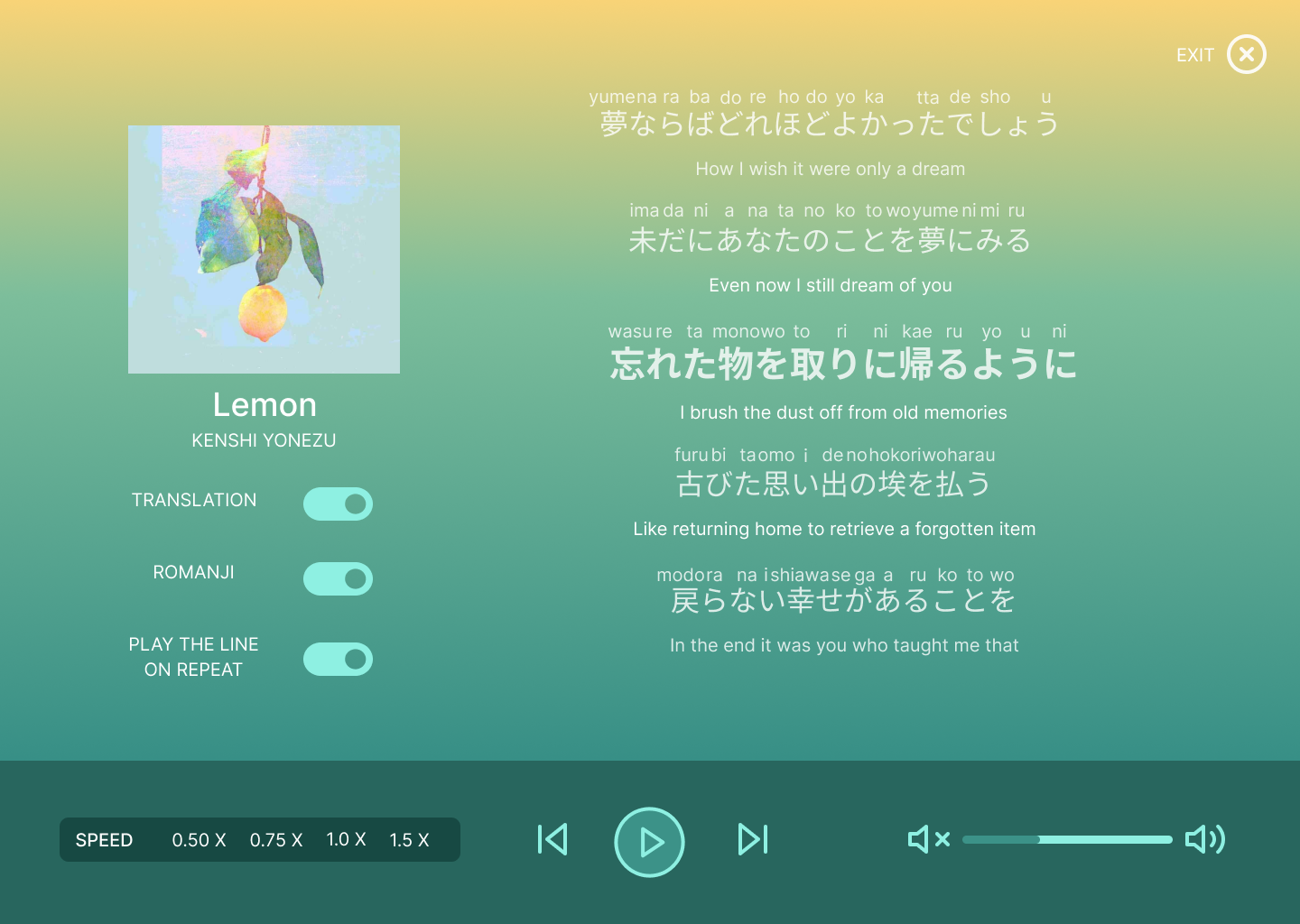
Task: Skip to the next line icon
Action: coord(753,839)
